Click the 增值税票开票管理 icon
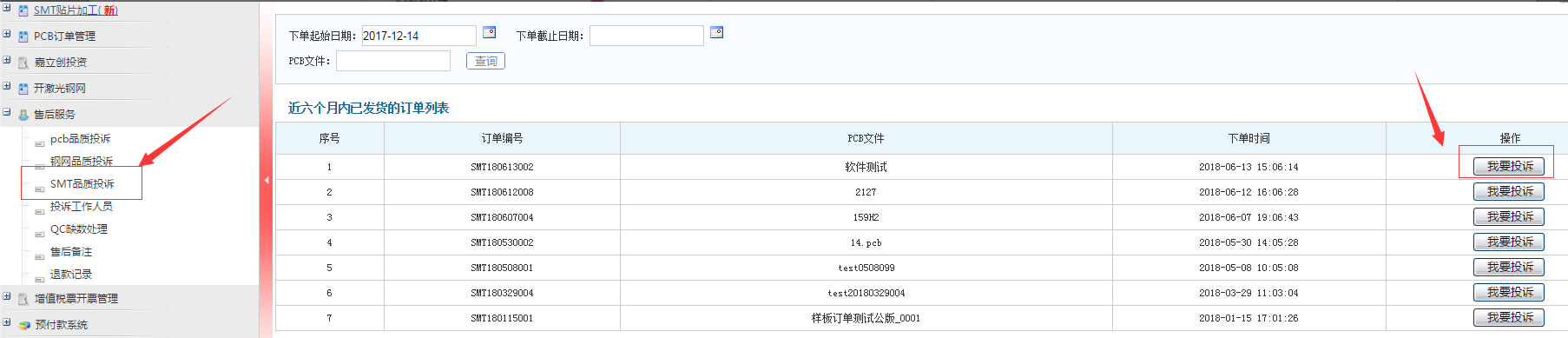 tap(23, 299)
